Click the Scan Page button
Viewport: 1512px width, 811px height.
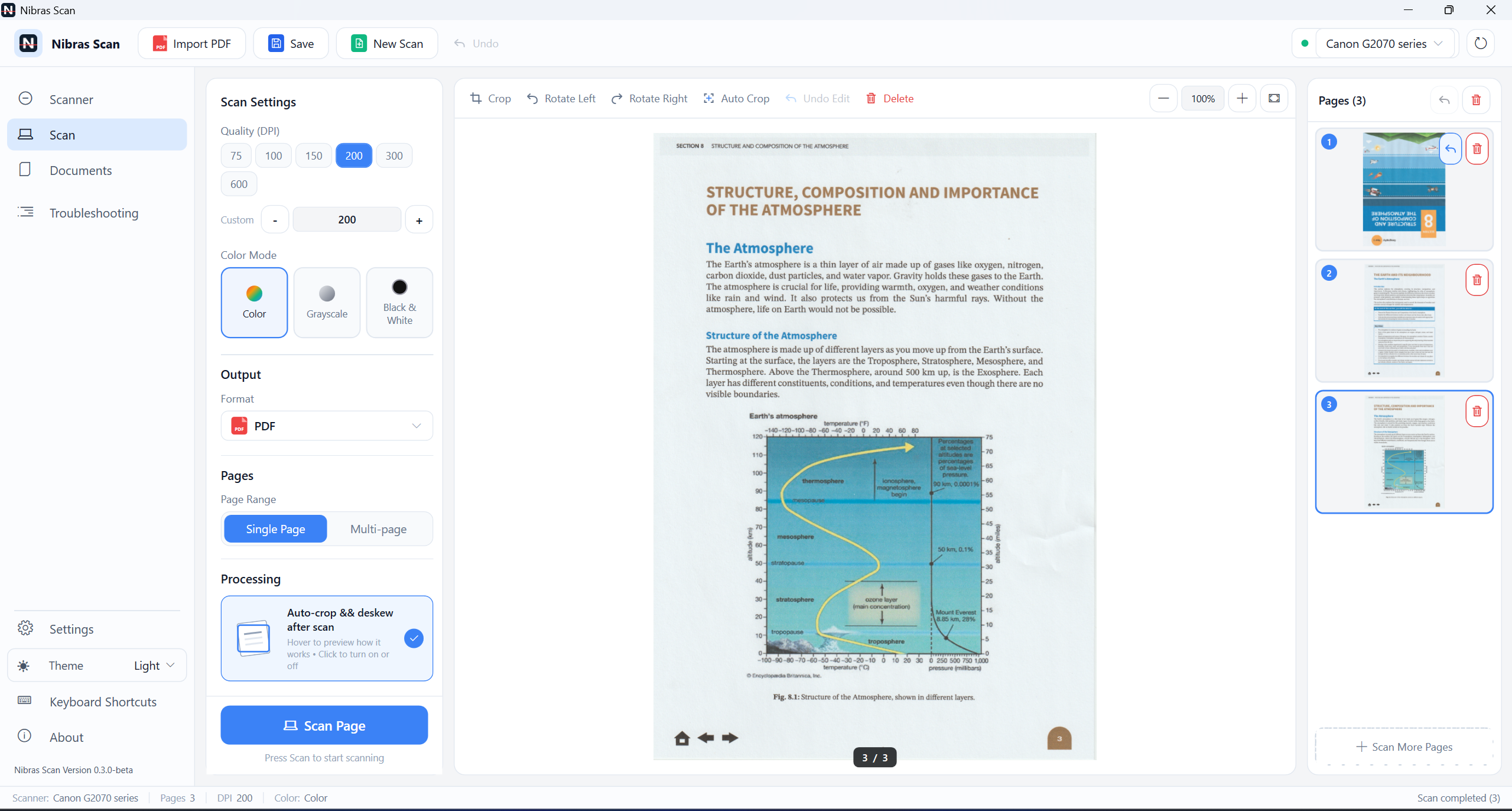click(x=324, y=725)
